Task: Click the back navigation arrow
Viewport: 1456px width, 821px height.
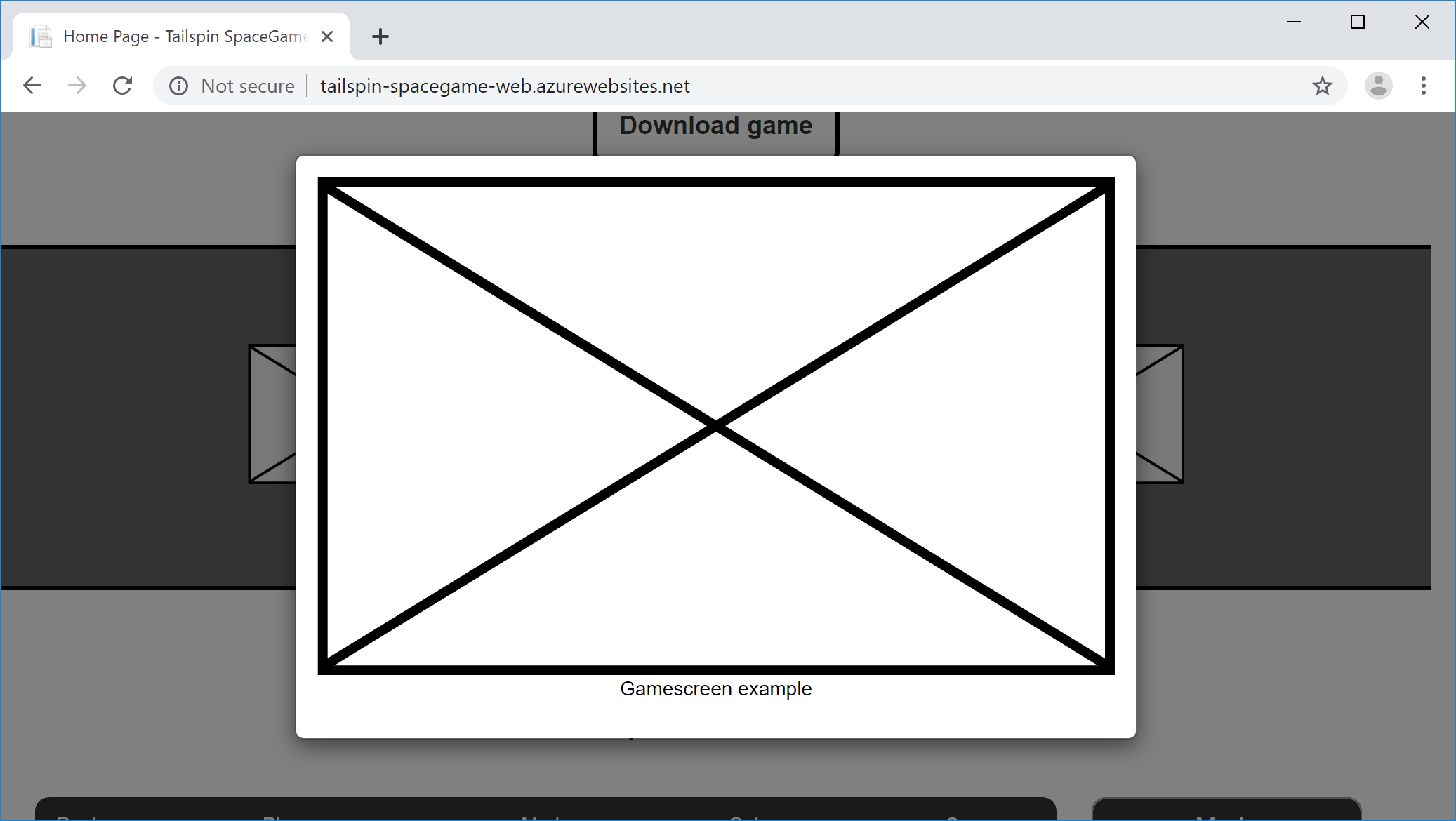Action: pos(32,85)
